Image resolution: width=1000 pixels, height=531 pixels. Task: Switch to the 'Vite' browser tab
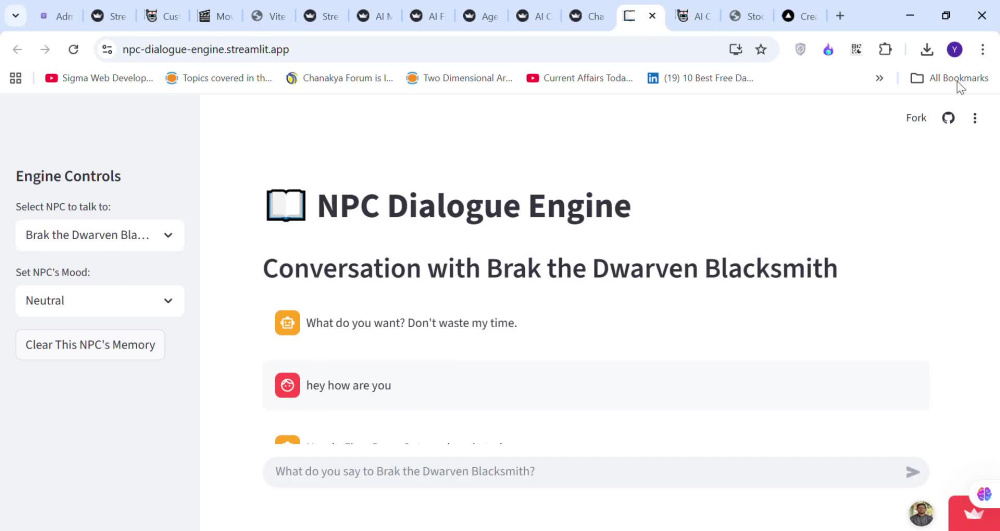tap(269, 16)
